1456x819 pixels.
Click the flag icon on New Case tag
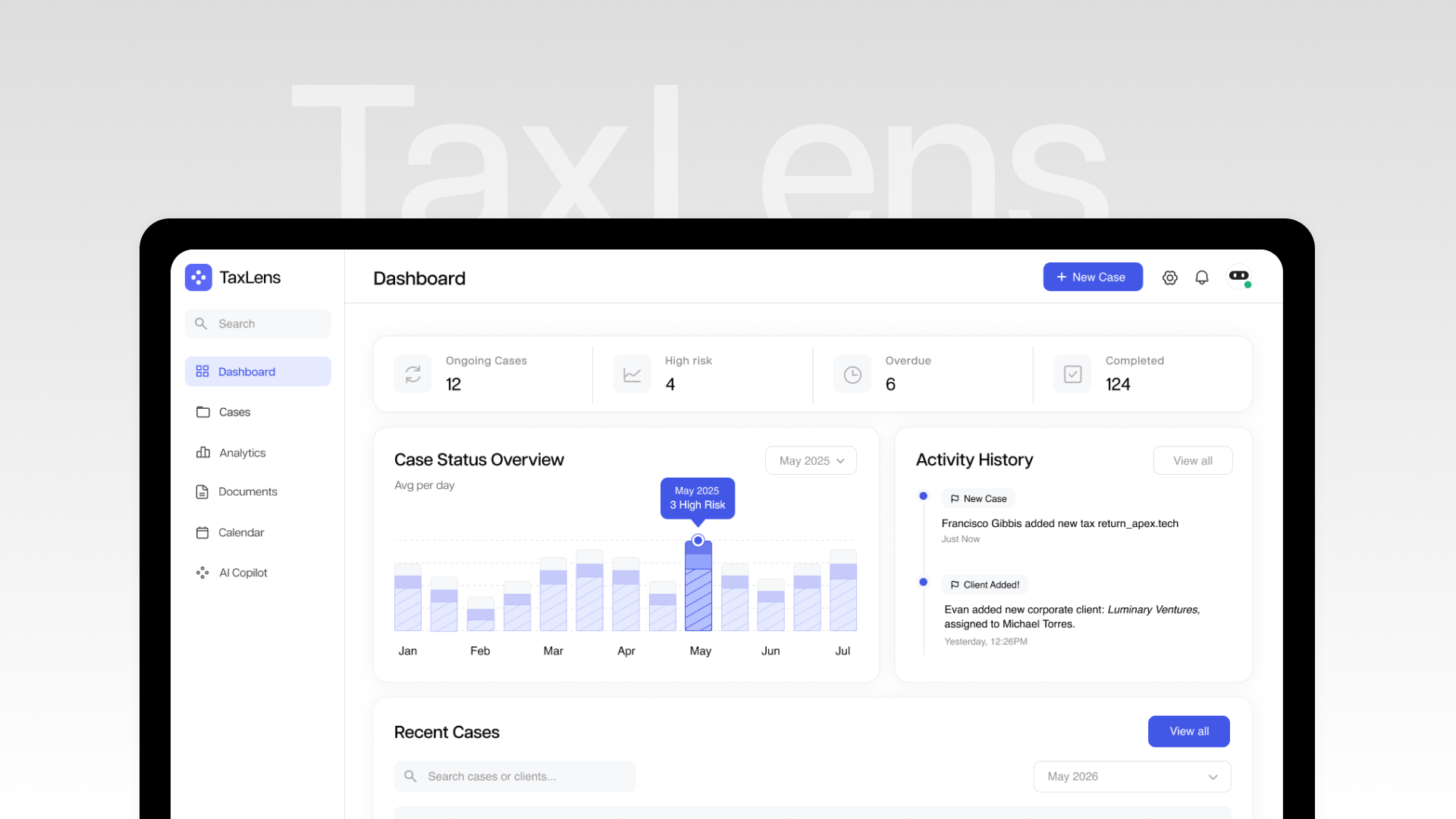955,499
